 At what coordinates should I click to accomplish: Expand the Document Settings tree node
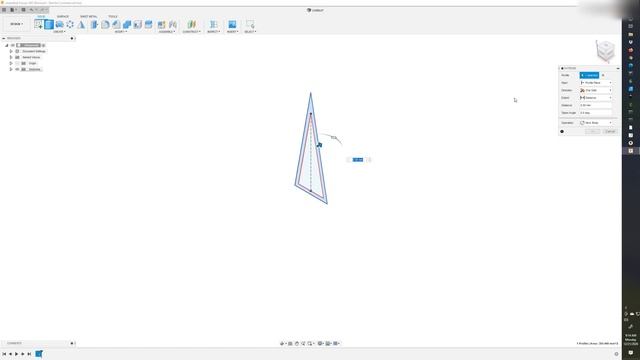click(11, 51)
